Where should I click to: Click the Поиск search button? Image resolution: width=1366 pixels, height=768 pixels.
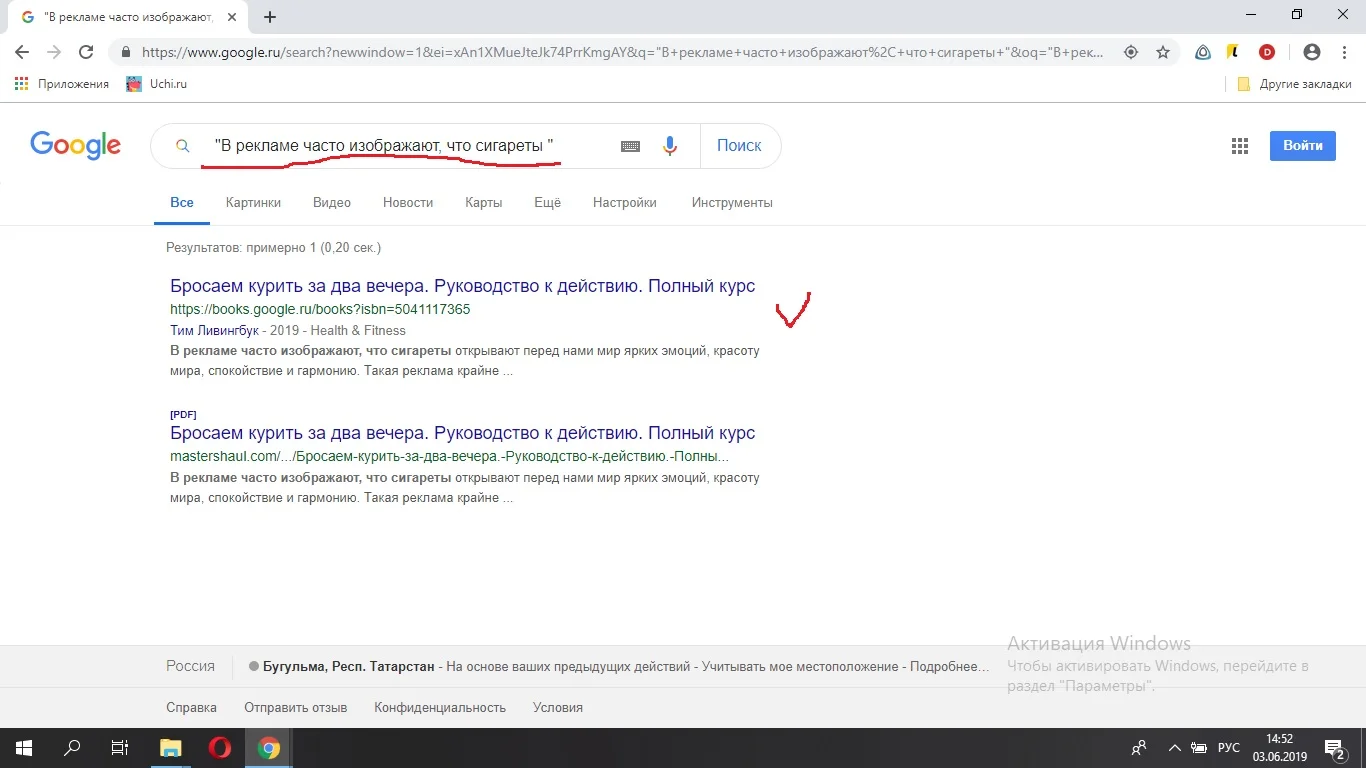point(740,146)
